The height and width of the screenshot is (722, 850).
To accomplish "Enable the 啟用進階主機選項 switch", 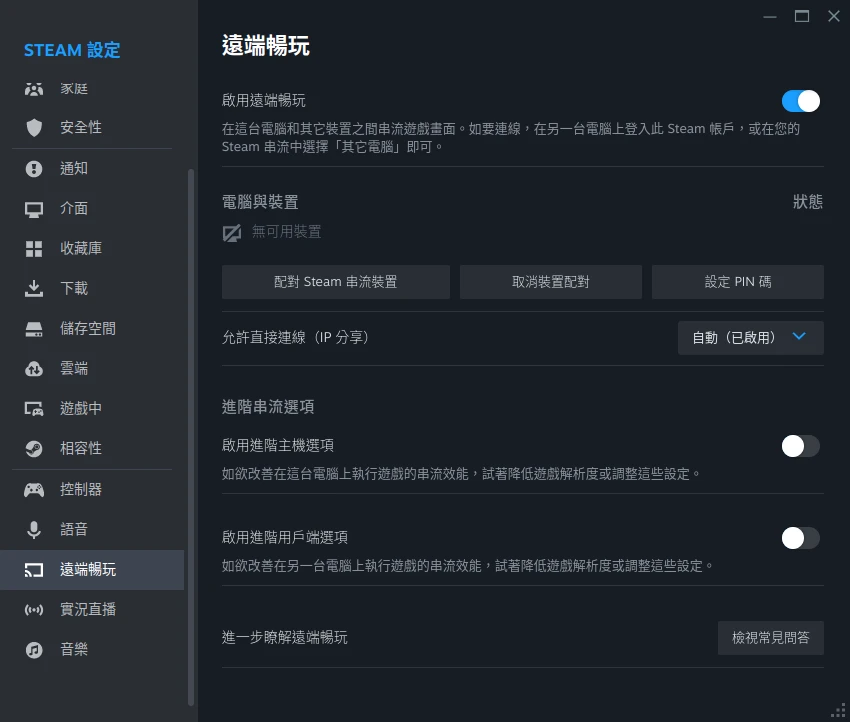I will click(x=800, y=446).
